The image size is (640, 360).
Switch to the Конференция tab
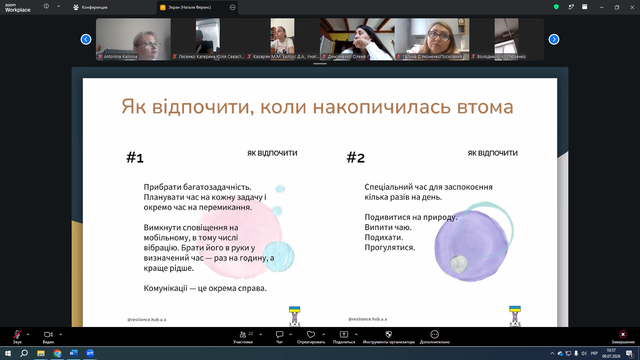91,7
